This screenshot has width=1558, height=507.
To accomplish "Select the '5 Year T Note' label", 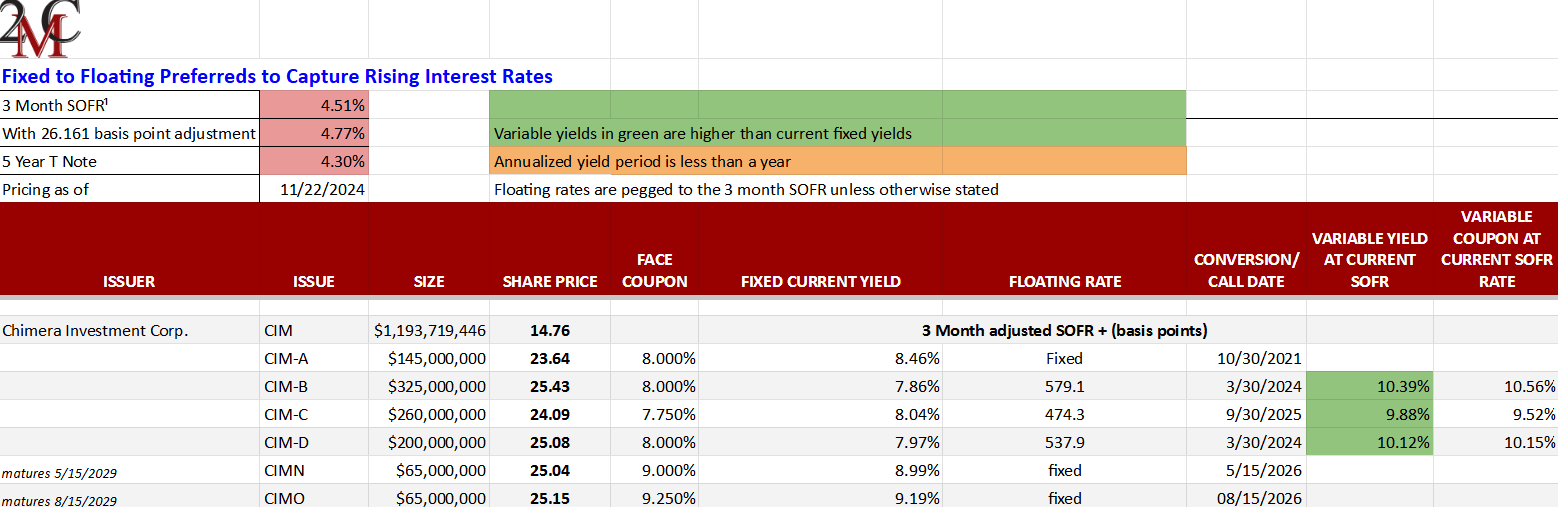I will 130,161.
